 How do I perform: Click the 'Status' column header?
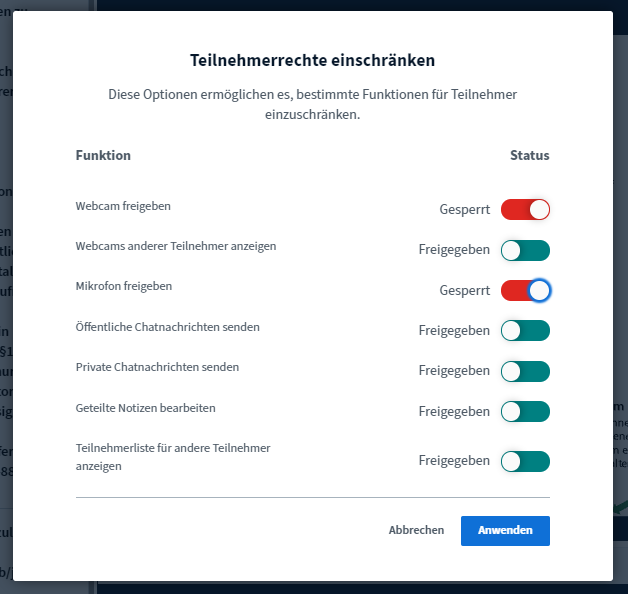(x=529, y=155)
